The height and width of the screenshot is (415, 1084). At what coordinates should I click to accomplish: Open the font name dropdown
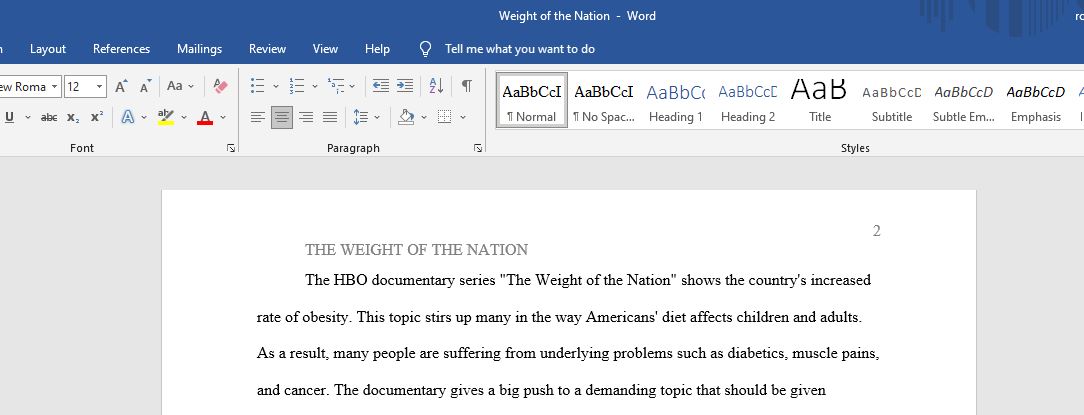click(x=55, y=86)
